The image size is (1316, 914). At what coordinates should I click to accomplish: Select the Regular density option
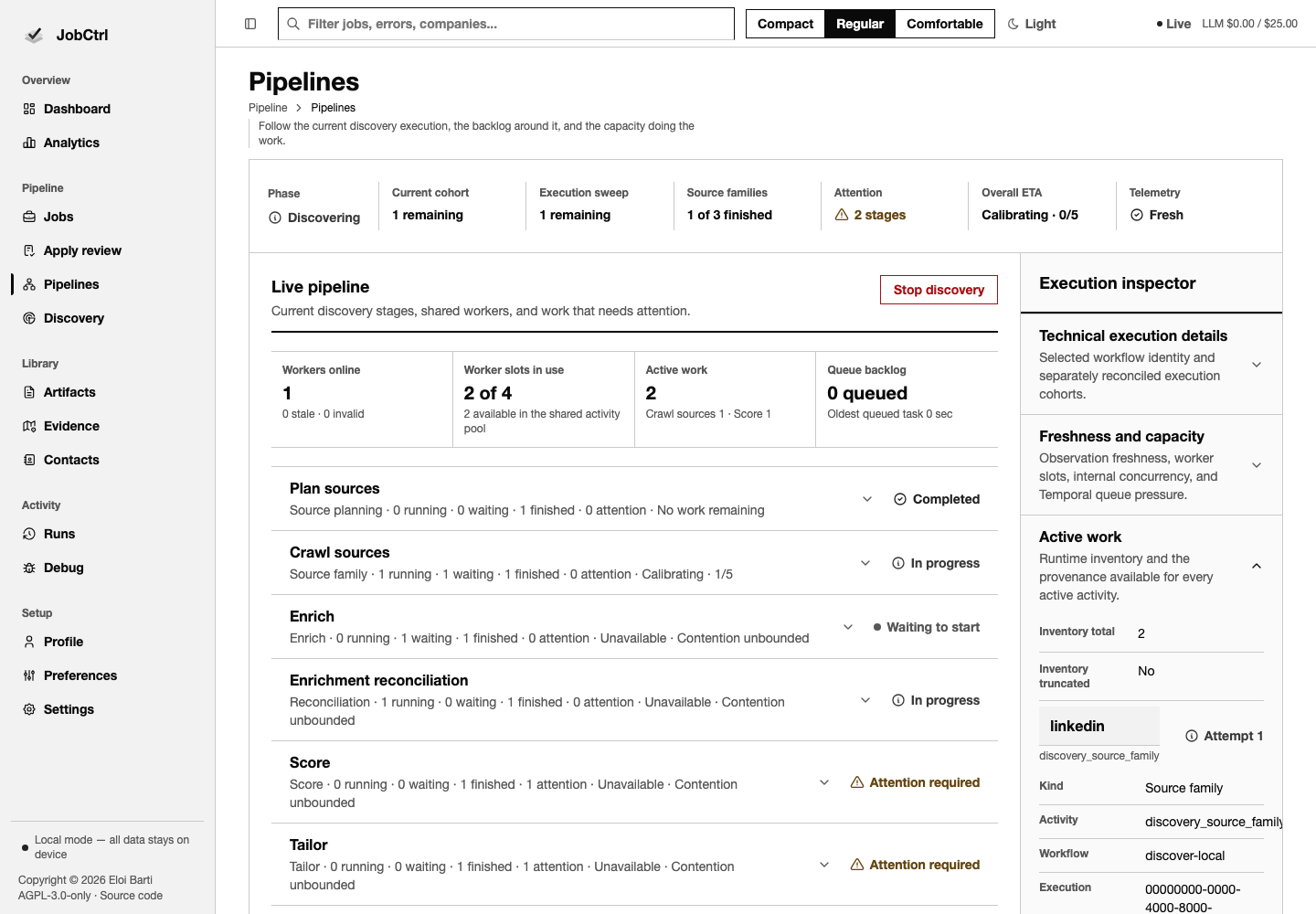point(860,24)
